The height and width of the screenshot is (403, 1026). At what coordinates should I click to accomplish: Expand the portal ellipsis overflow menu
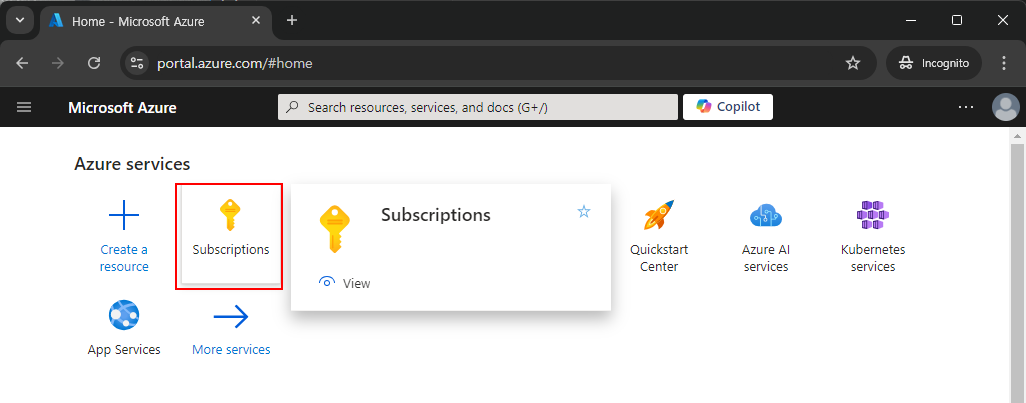pyautogui.click(x=966, y=107)
